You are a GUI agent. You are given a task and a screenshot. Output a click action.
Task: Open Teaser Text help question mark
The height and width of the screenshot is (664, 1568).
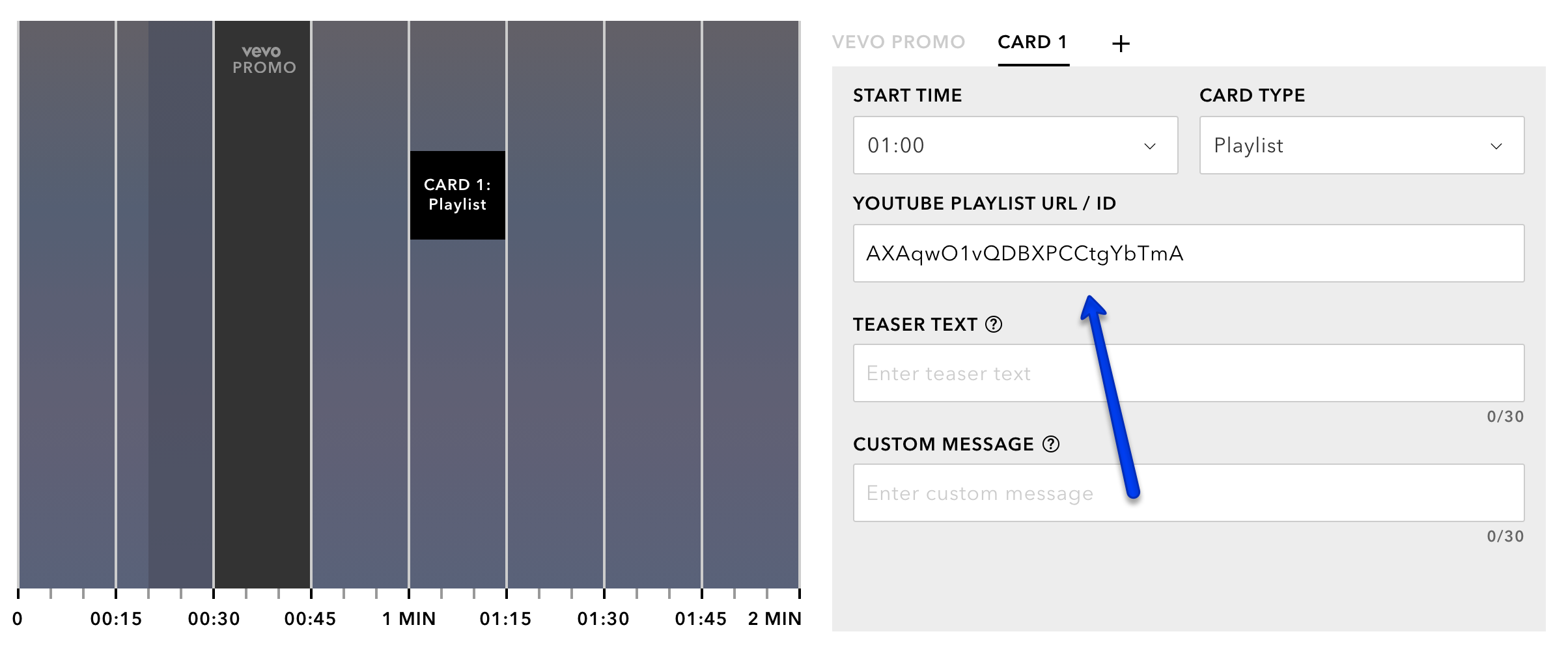(x=994, y=324)
